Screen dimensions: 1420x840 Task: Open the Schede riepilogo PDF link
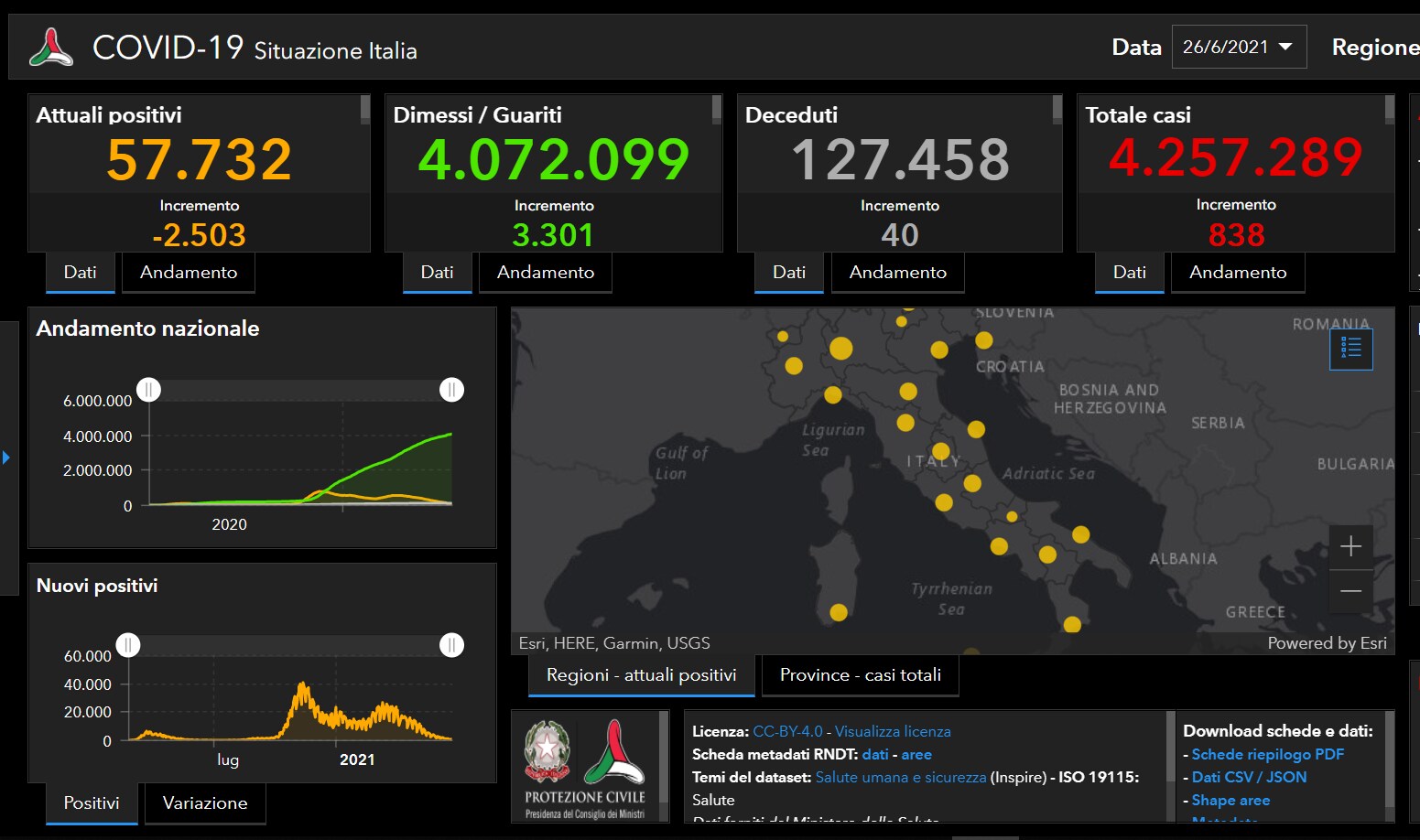click(x=1267, y=754)
